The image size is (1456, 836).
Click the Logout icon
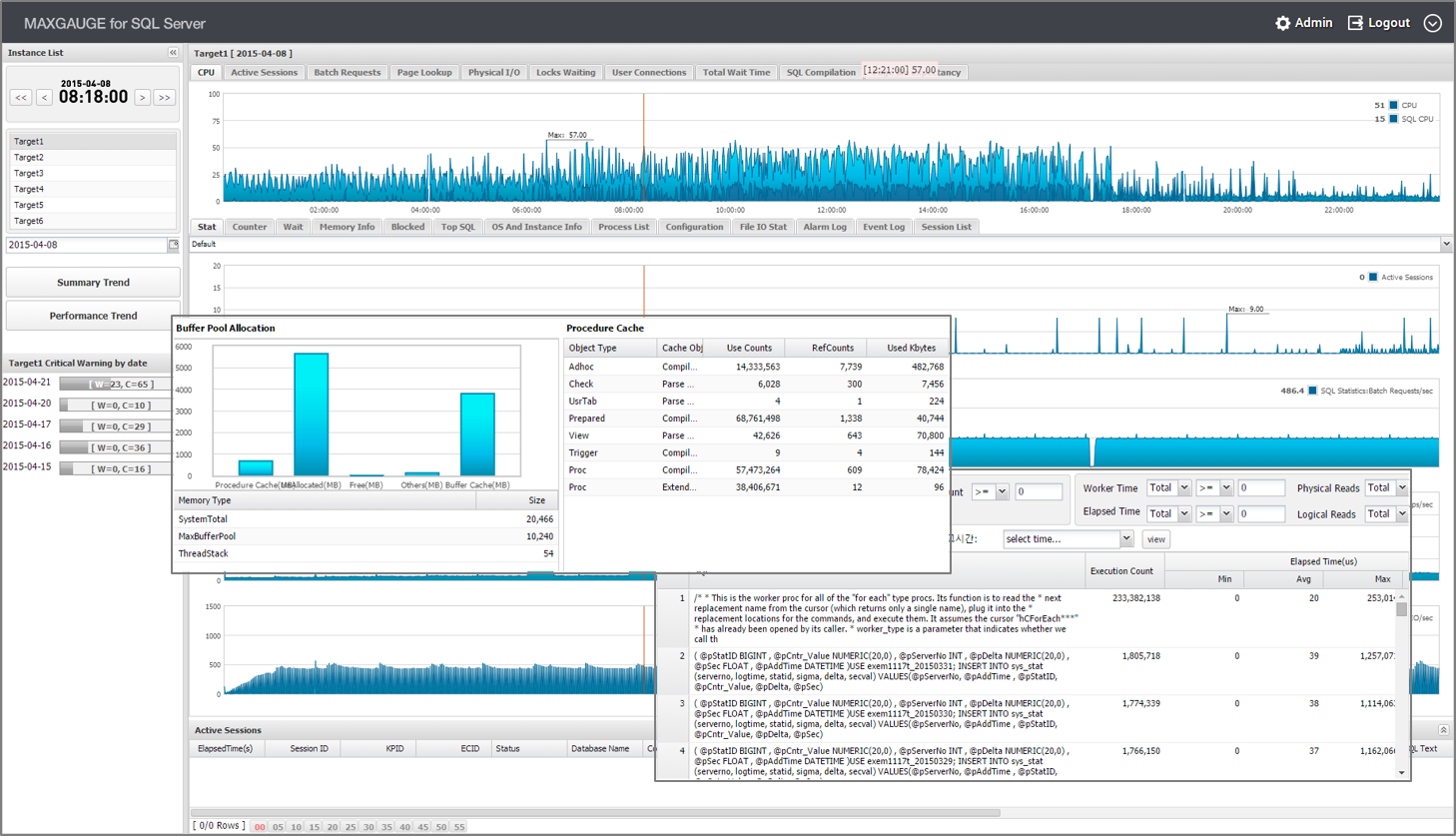1355,23
